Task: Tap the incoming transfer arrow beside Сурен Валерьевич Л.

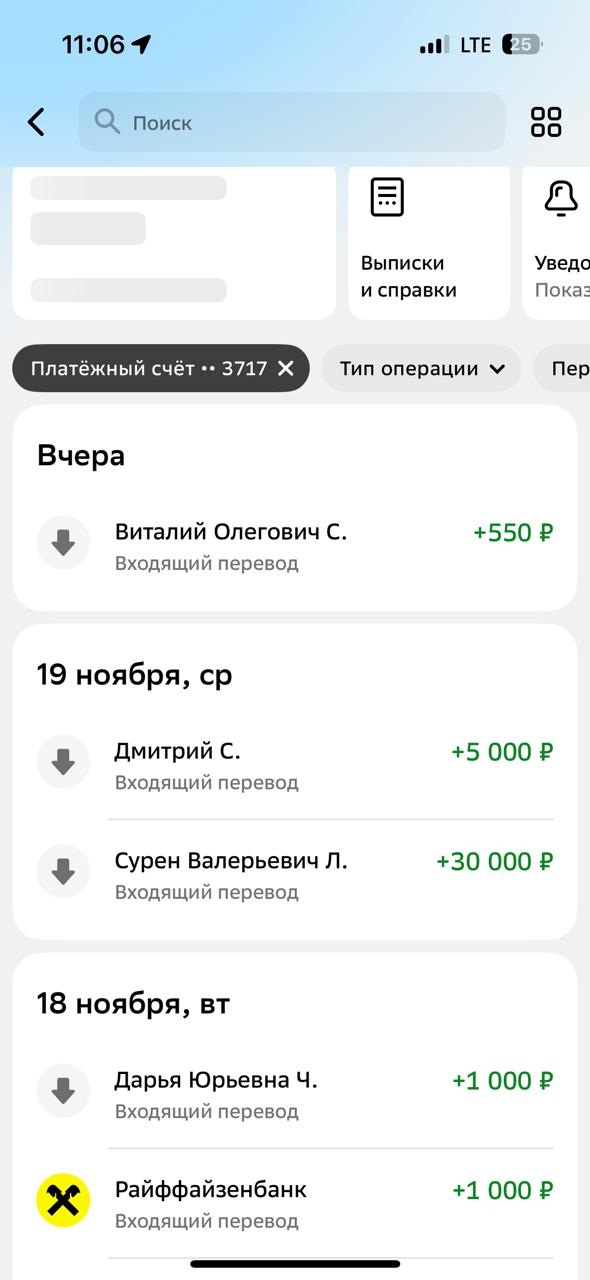Action: (x=63, y=871)
